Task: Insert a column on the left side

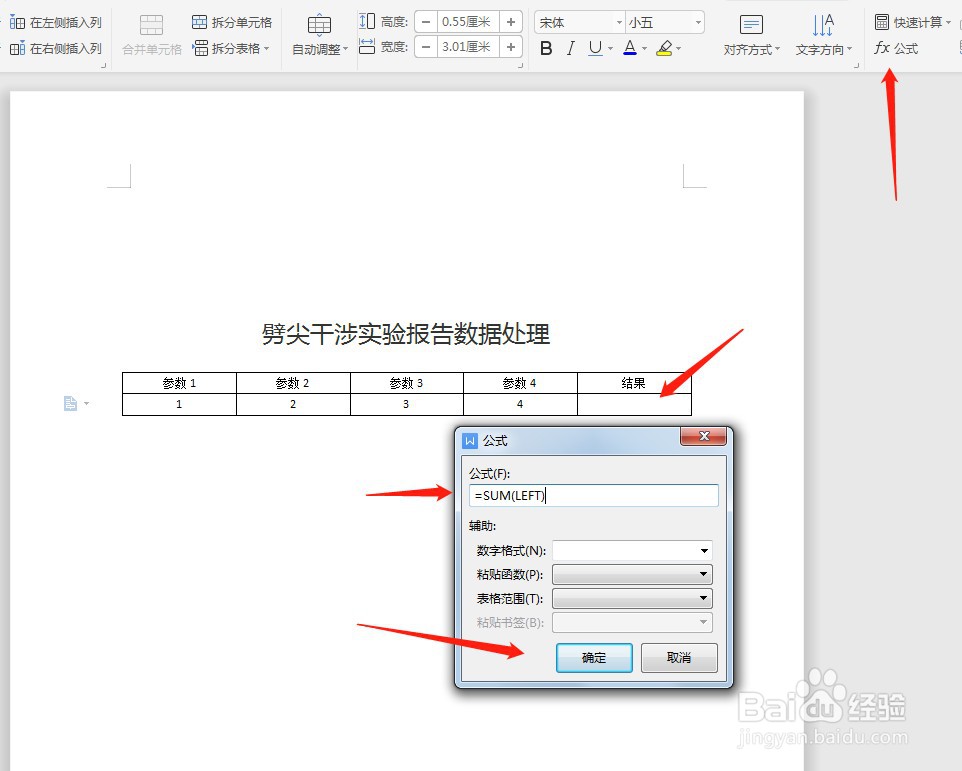Action: pyautogui.click(x=55, y=23)
